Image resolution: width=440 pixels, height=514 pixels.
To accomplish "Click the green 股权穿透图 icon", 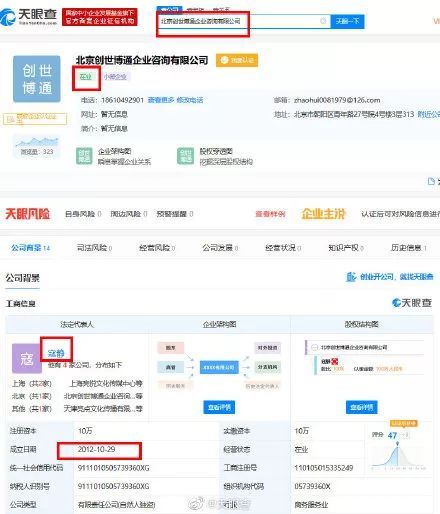I will point(185,156).
